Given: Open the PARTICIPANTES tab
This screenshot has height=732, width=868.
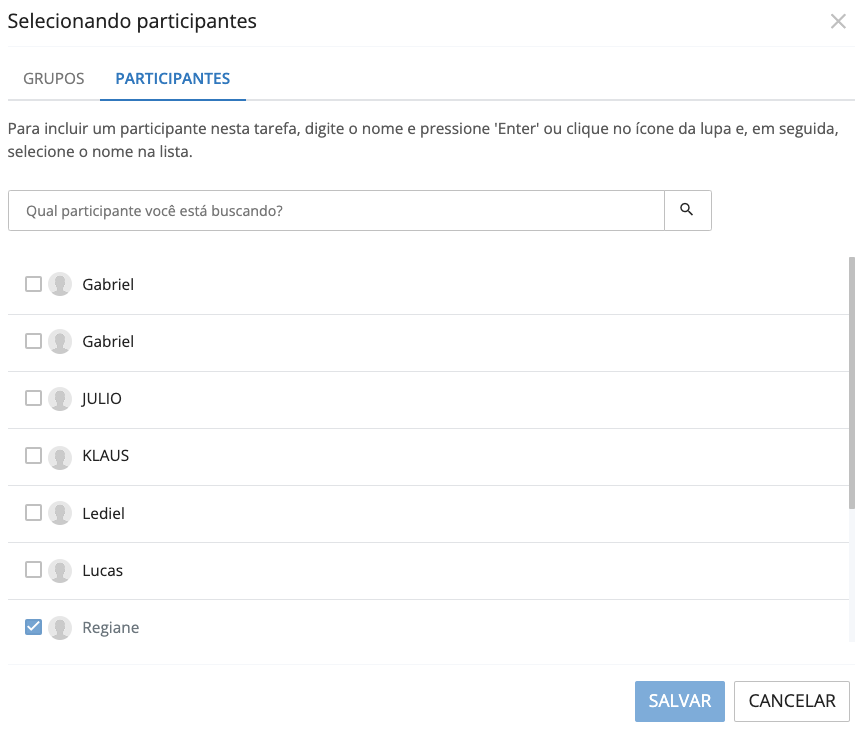Looking at the screenshot, I should tap(172, 78).
